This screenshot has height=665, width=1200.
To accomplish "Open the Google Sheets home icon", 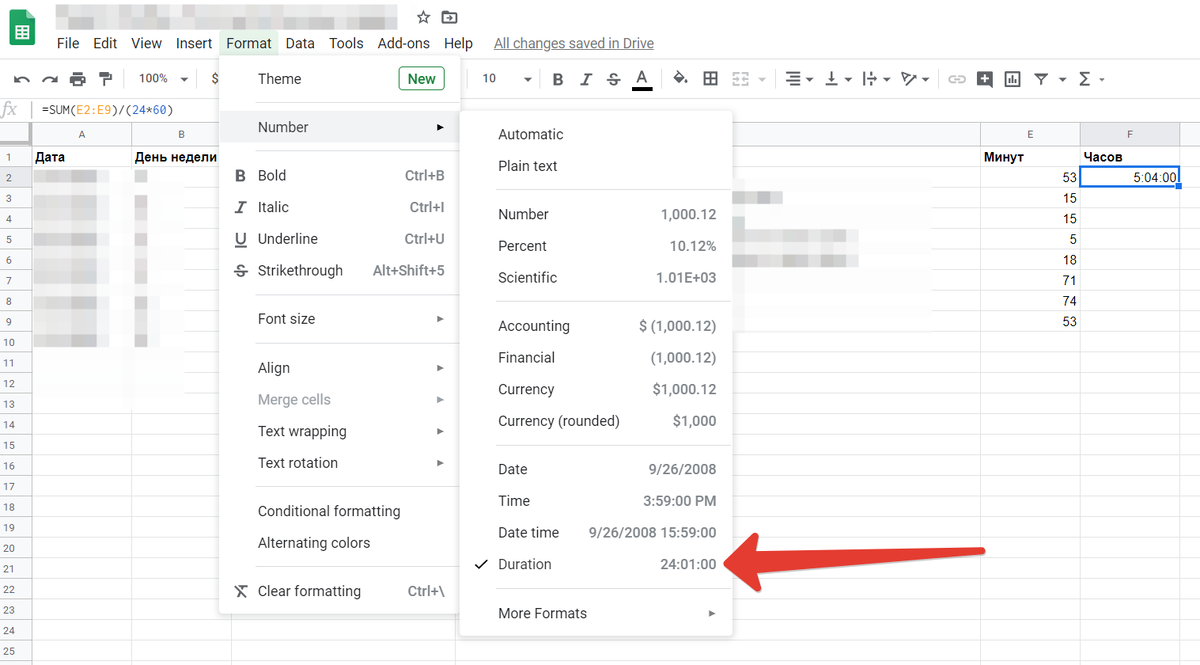I will (22, 26).
